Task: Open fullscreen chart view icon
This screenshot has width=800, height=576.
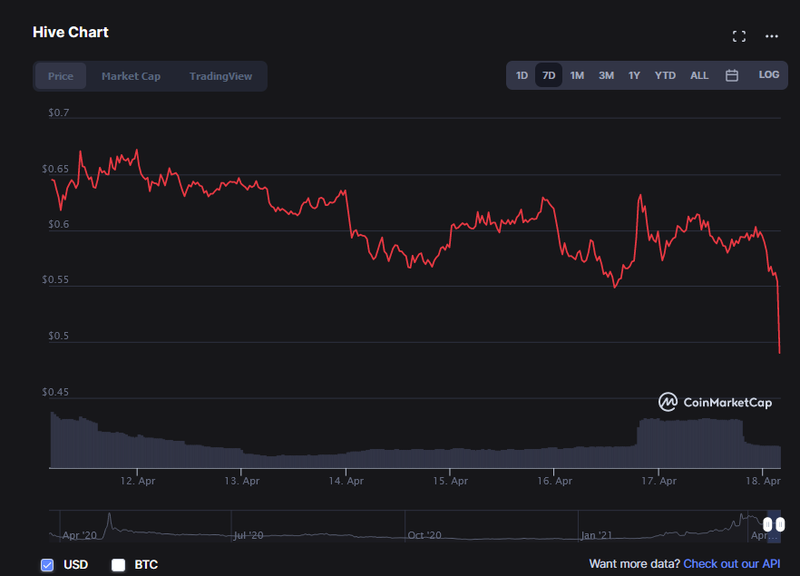Action: [x=739, y=36]
